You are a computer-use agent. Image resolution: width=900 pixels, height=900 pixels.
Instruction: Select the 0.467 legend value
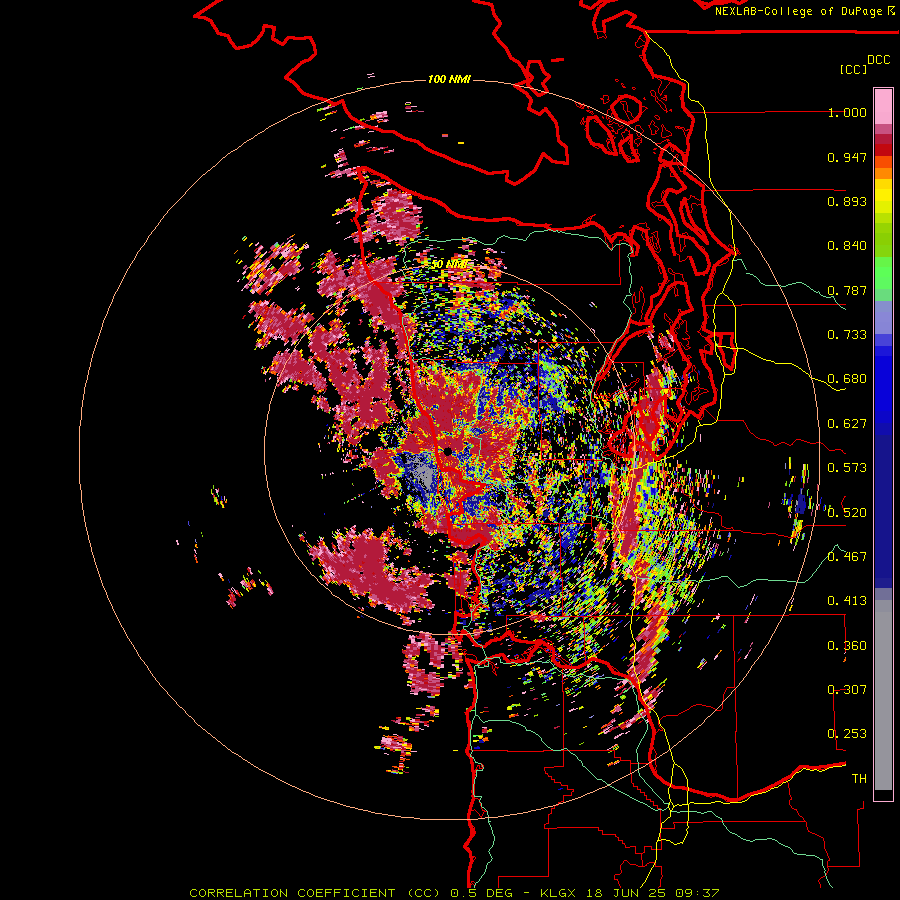(847, 556)
